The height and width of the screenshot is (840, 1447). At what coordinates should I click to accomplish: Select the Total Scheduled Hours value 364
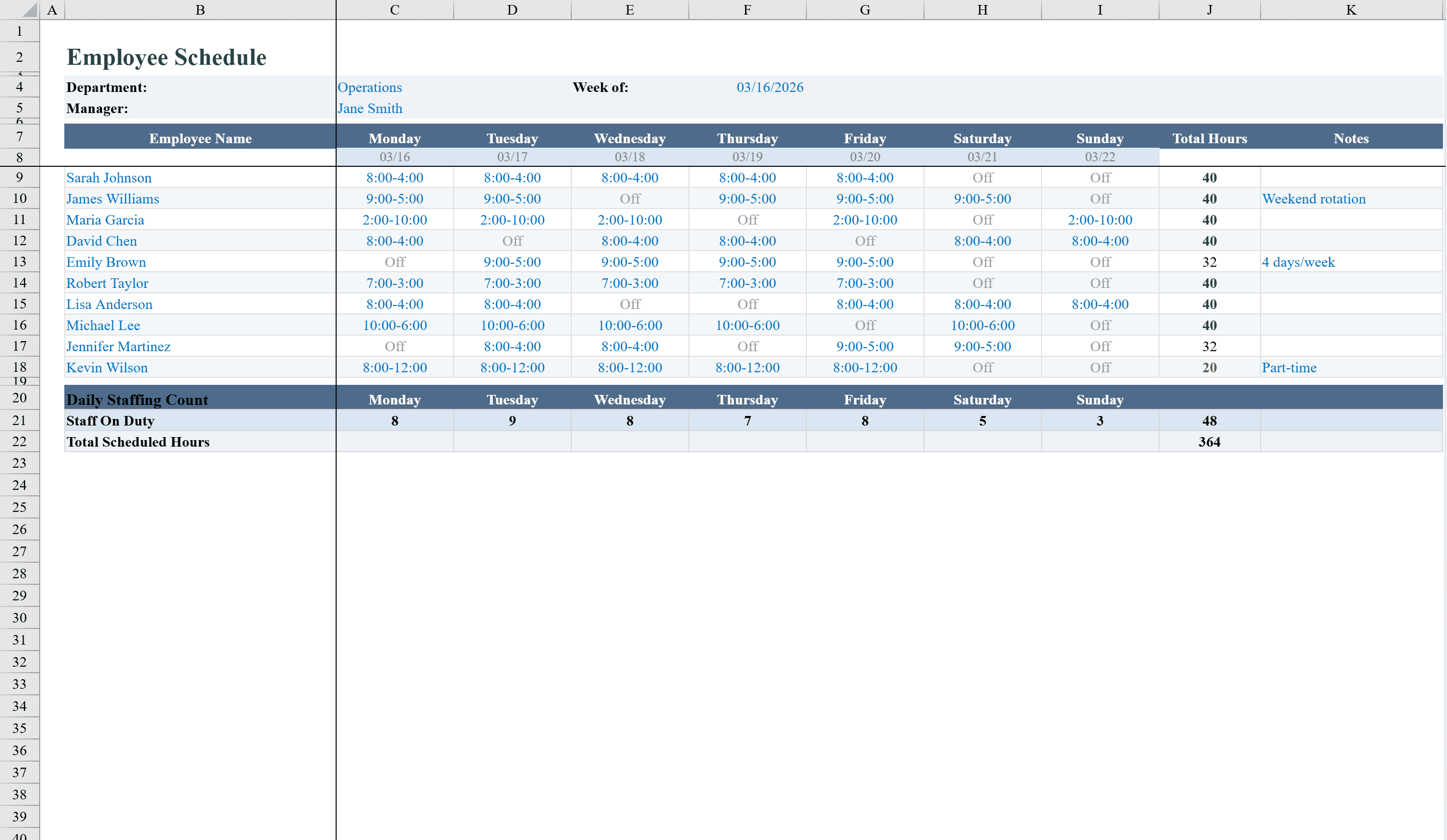1209,442
